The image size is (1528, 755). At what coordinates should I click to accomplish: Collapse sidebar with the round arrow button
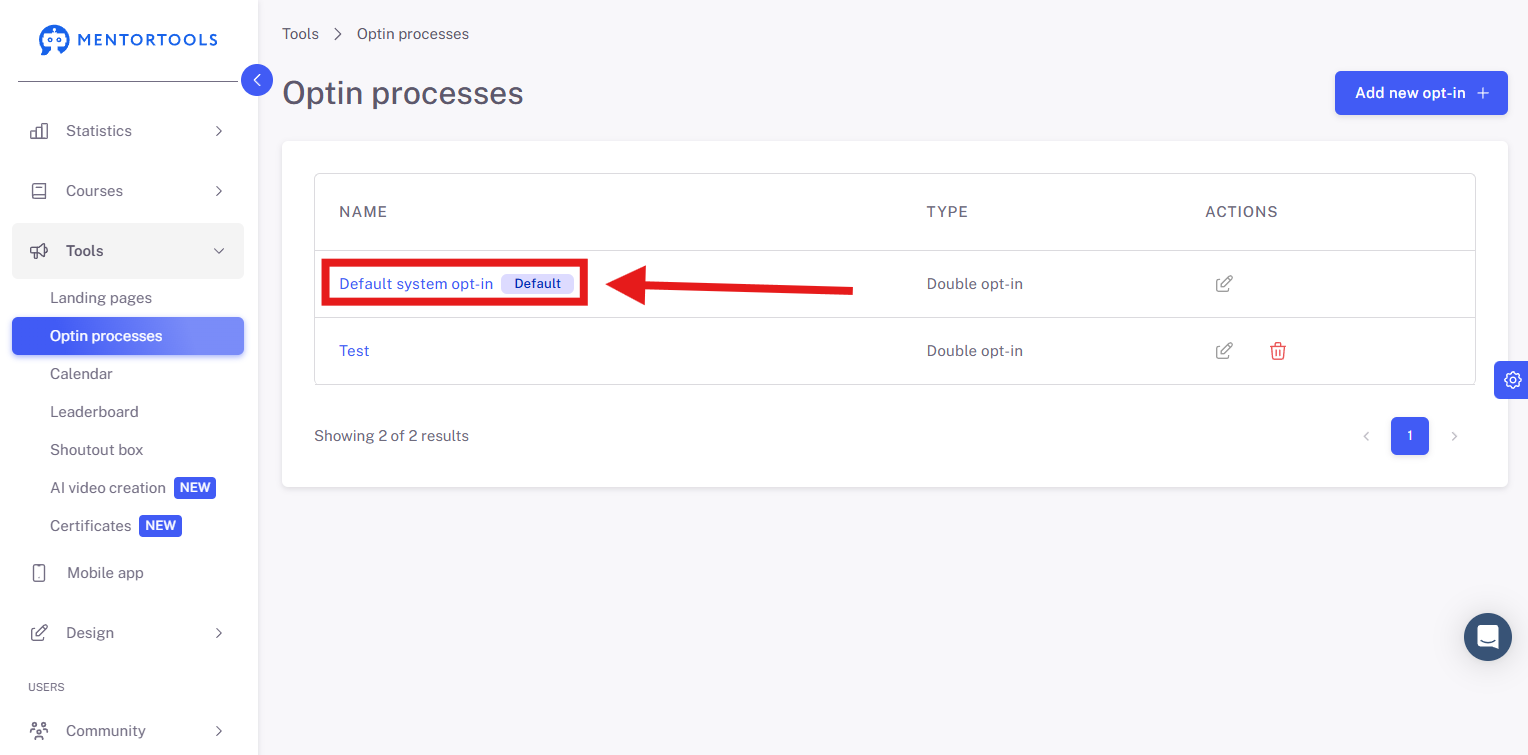pyautogui.click(x=257, y=80)
